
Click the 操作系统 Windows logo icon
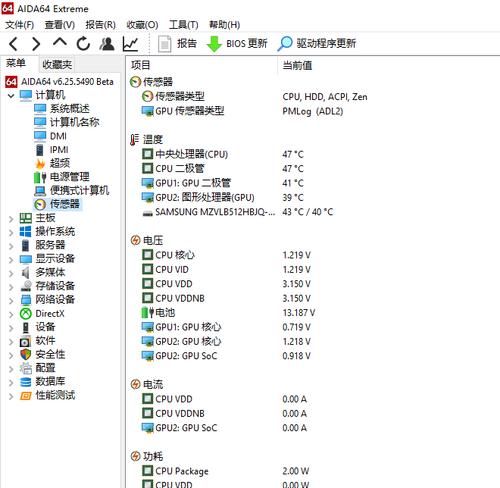point(26,232)
